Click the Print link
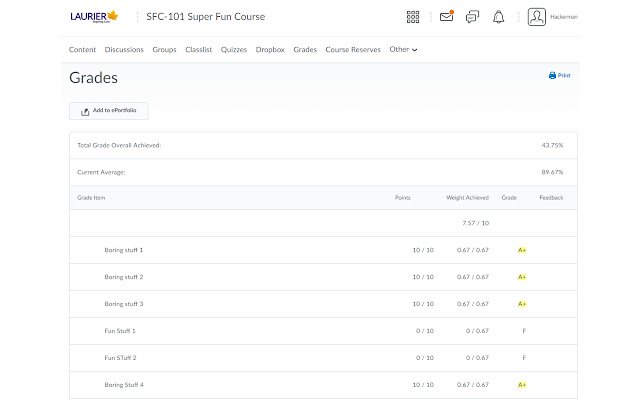Viewport: 640px width, 400px height. click(x=560, y=75)
